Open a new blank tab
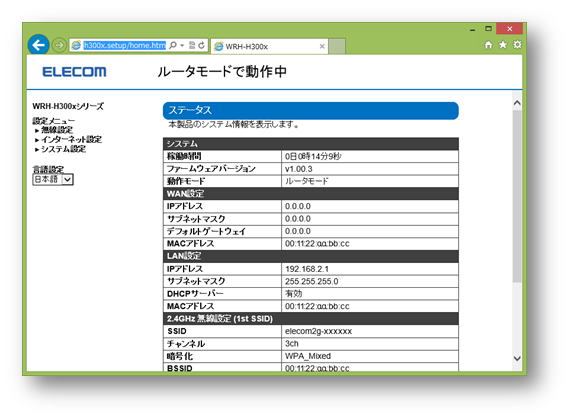Viewport: 569px width, 418px height. (x=337, y=46)
